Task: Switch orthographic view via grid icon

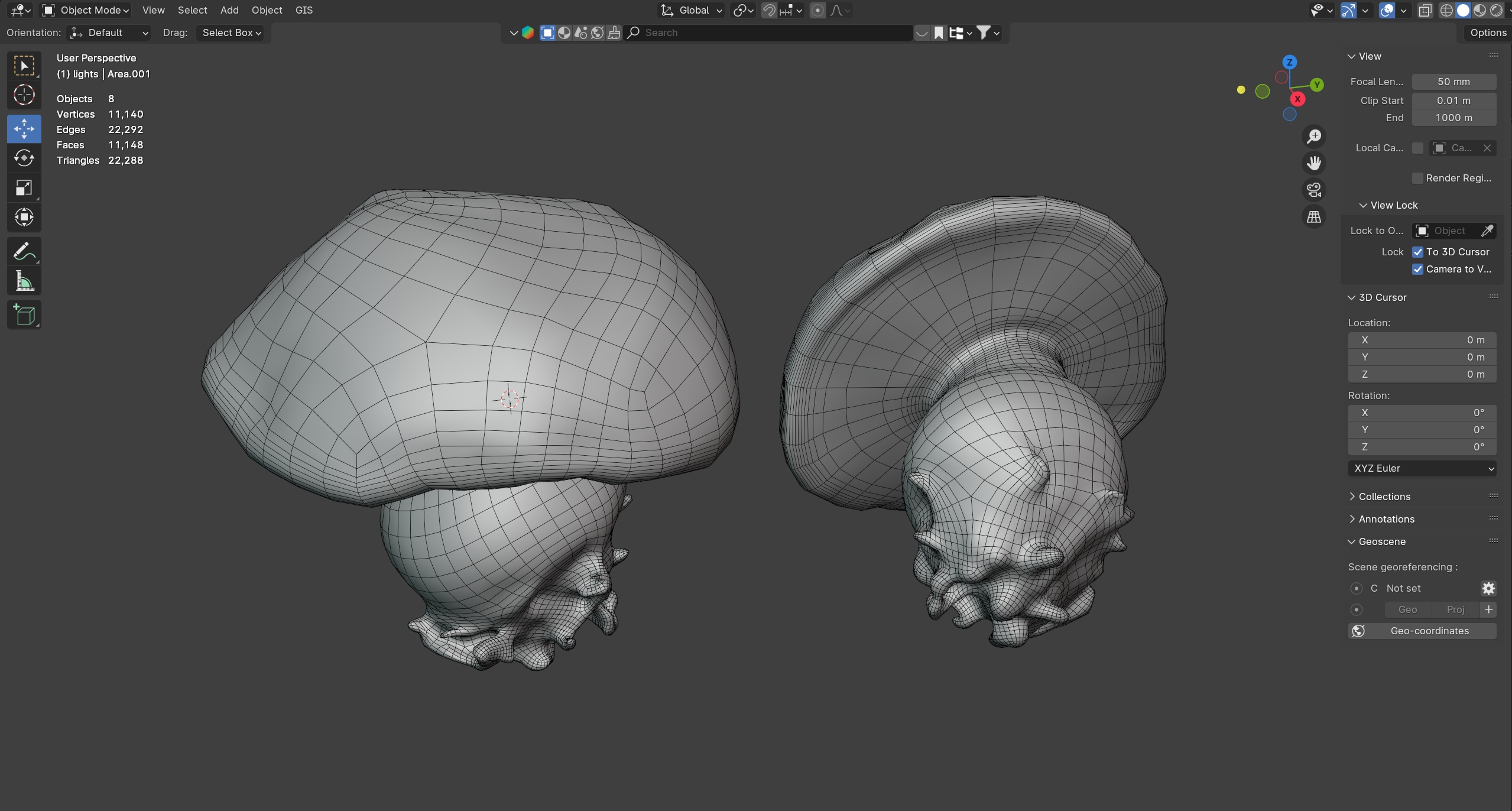Action: (1313, 217)
